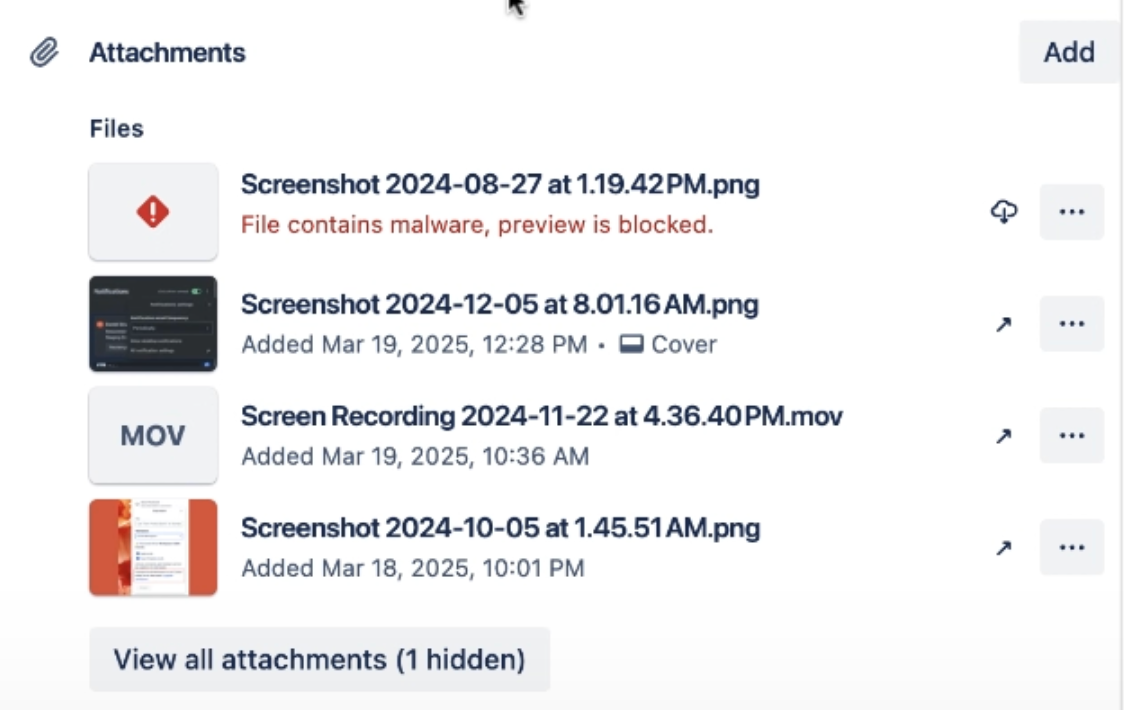Click the MOV file type thumbnail
Image resolution: width=1124 pixels, height=710 pixels.
pyautogui.click(x=153, y=436)
